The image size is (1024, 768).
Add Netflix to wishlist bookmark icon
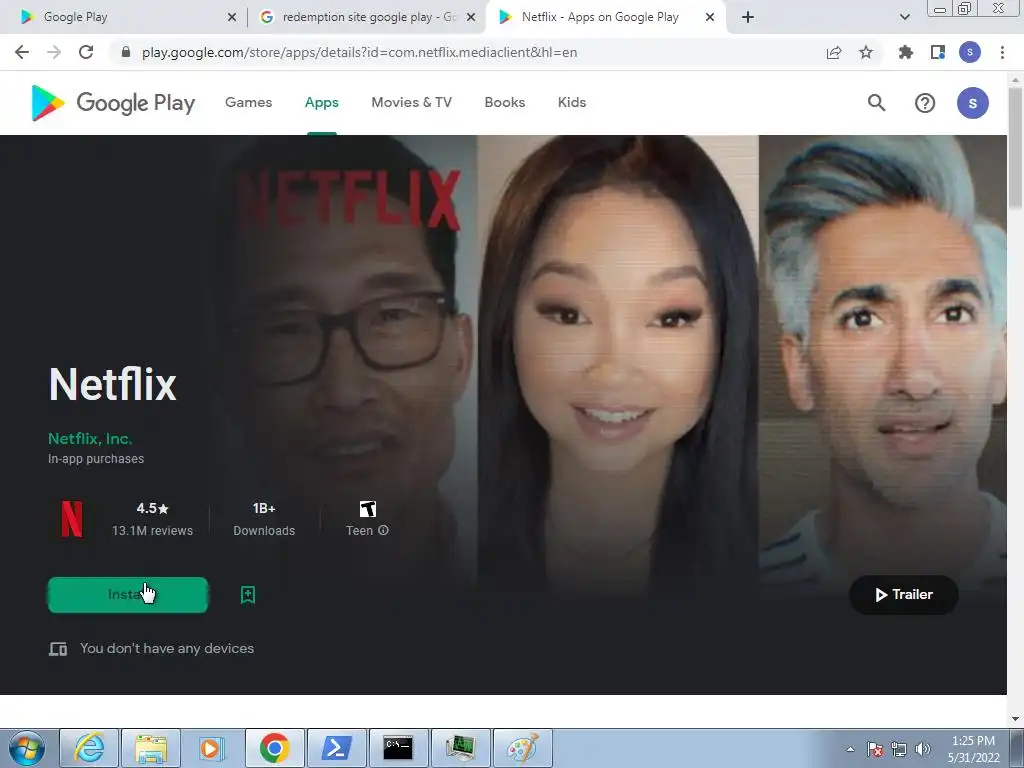coord(248,594)
